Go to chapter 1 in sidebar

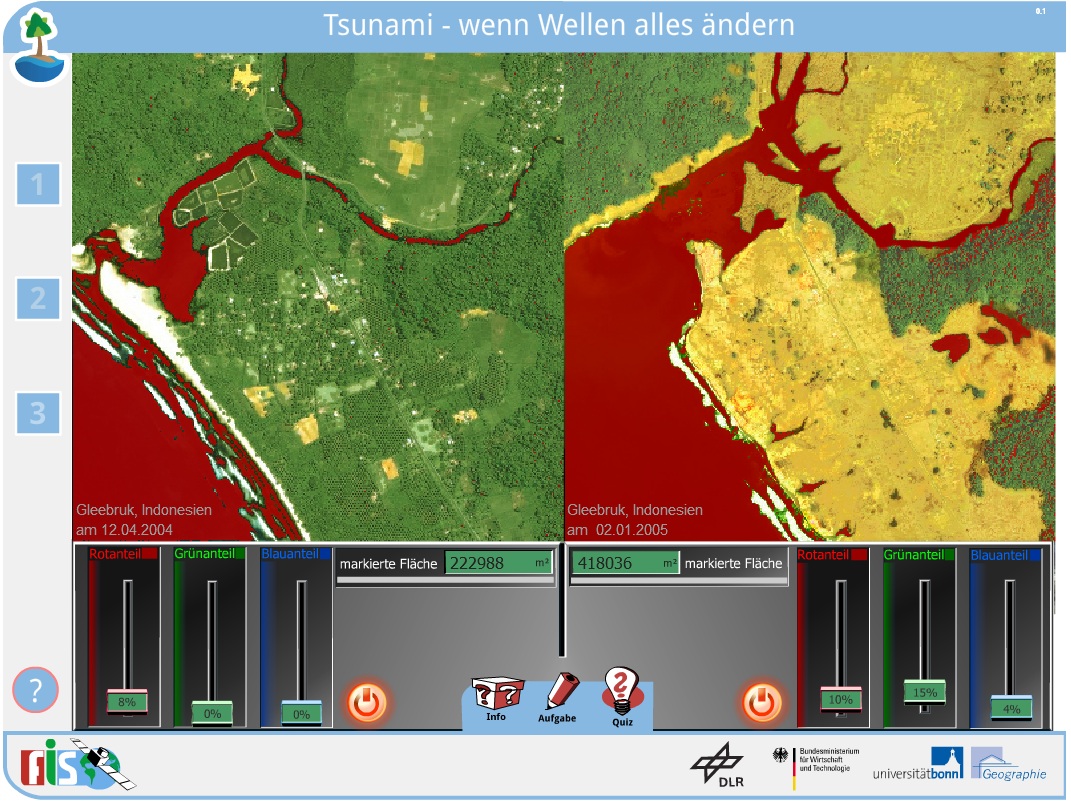point(38,185)
